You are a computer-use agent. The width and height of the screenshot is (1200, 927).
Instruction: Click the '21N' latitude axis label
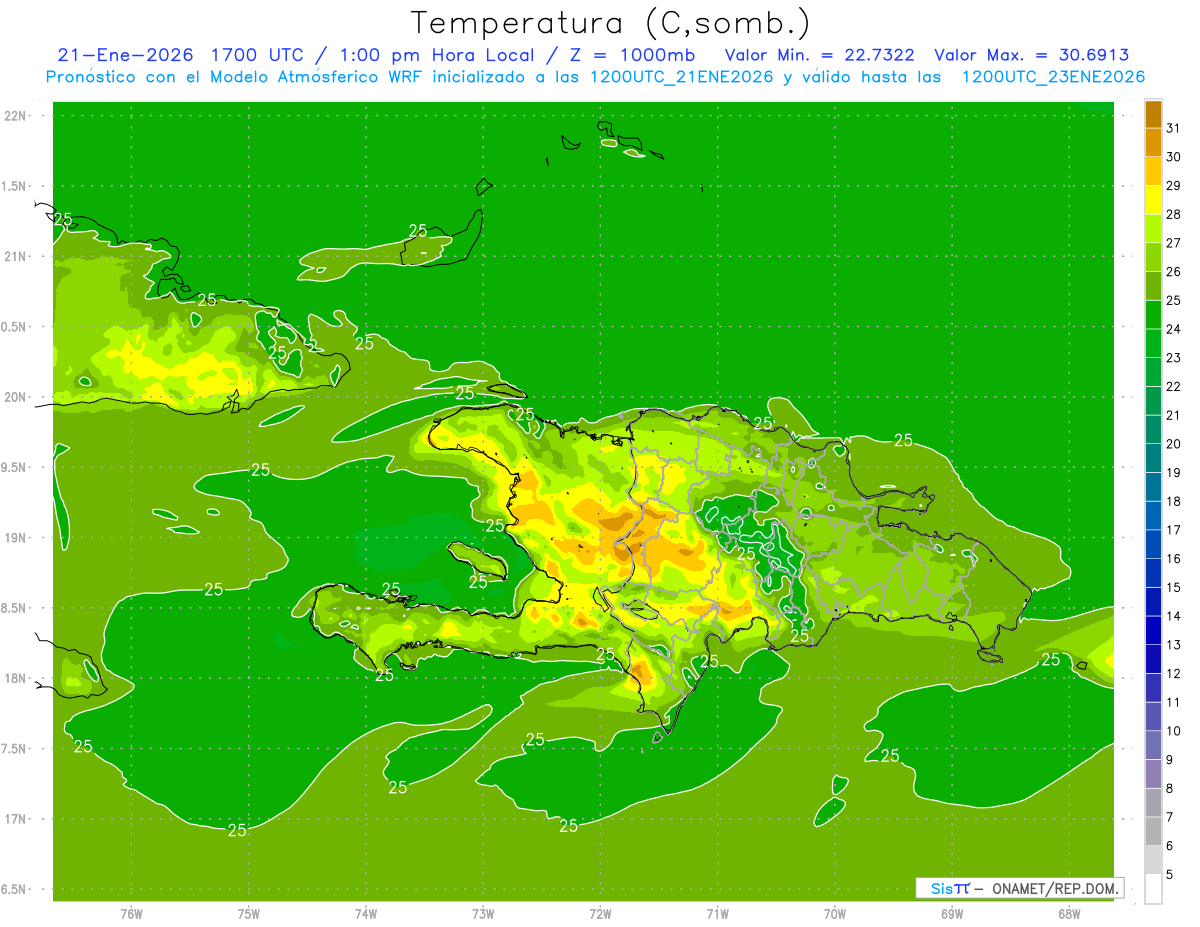(14, 256)
